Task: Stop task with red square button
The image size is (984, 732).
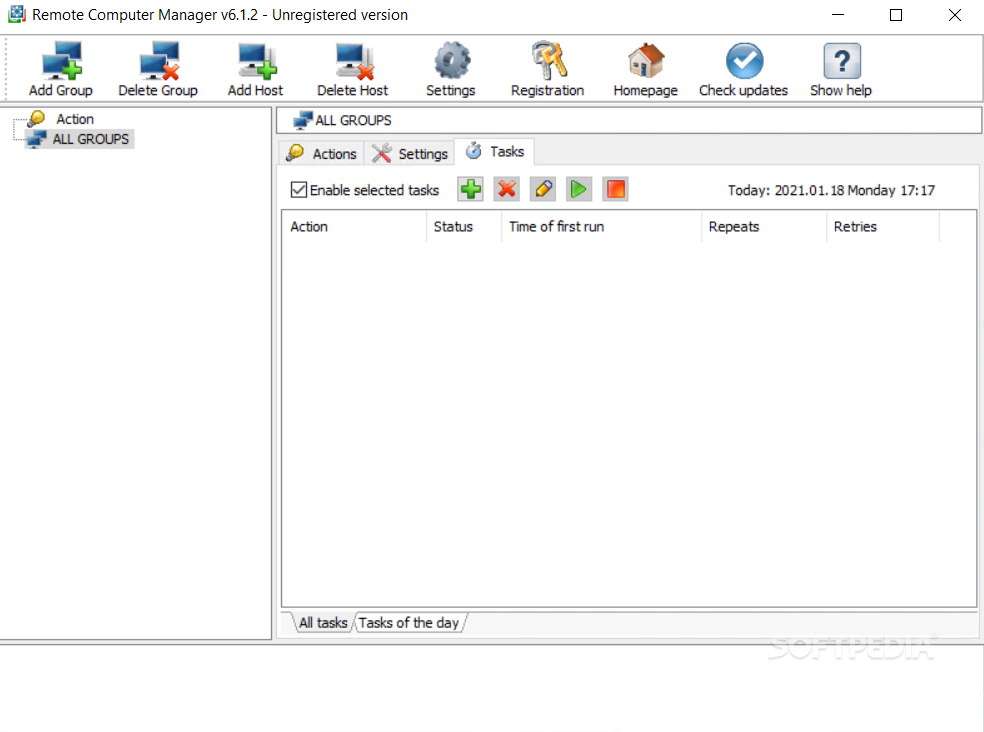Action: pyautogui.click(x=616, y=189)
